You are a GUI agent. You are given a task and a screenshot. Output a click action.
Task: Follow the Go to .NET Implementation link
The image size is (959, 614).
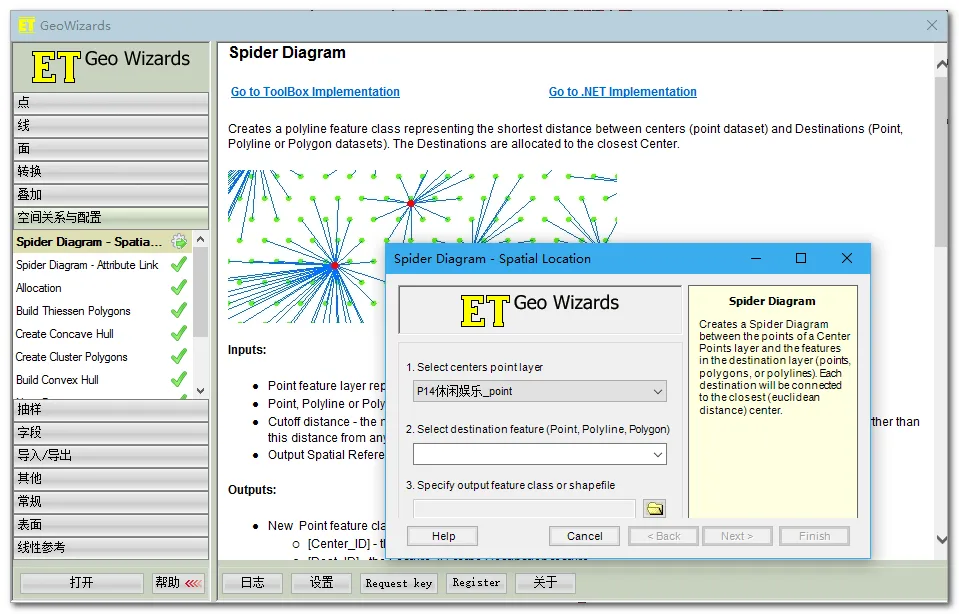[623, 92]
